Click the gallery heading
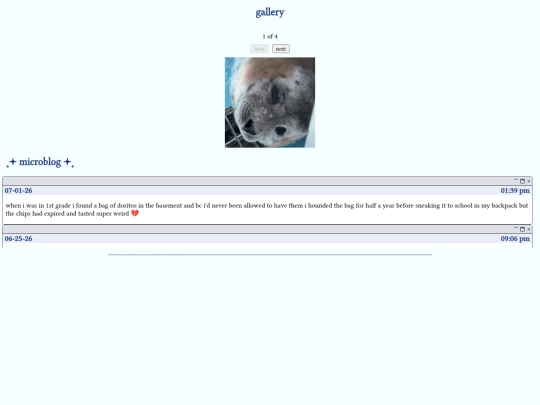 coord(270,12)
